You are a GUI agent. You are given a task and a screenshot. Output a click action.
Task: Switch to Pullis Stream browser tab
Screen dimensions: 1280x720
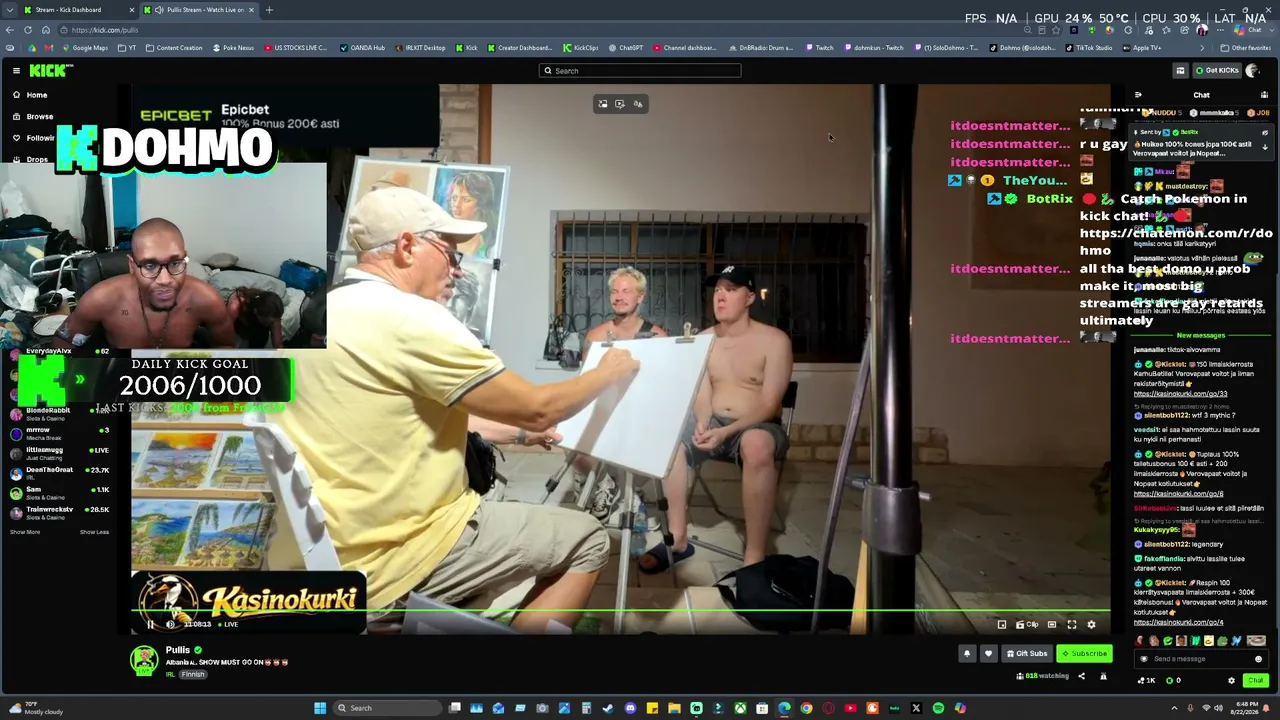(198, 10)
